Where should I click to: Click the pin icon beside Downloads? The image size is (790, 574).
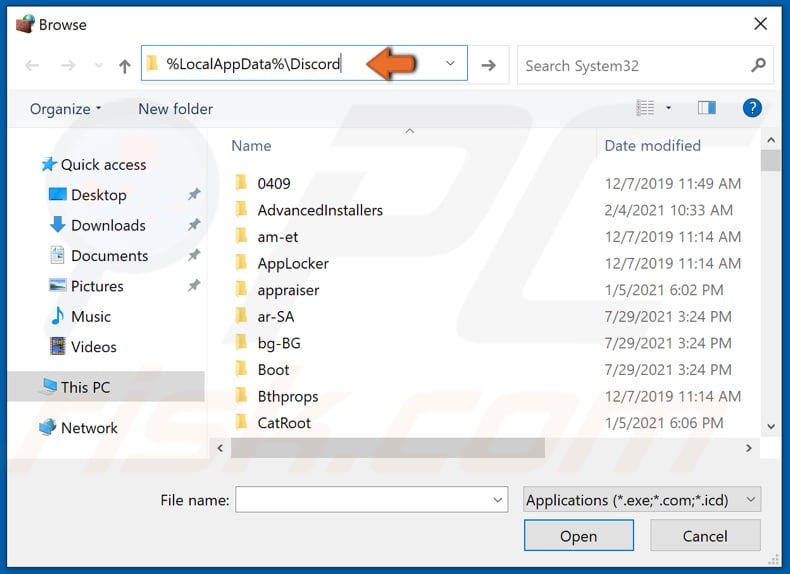click(194, 225)
